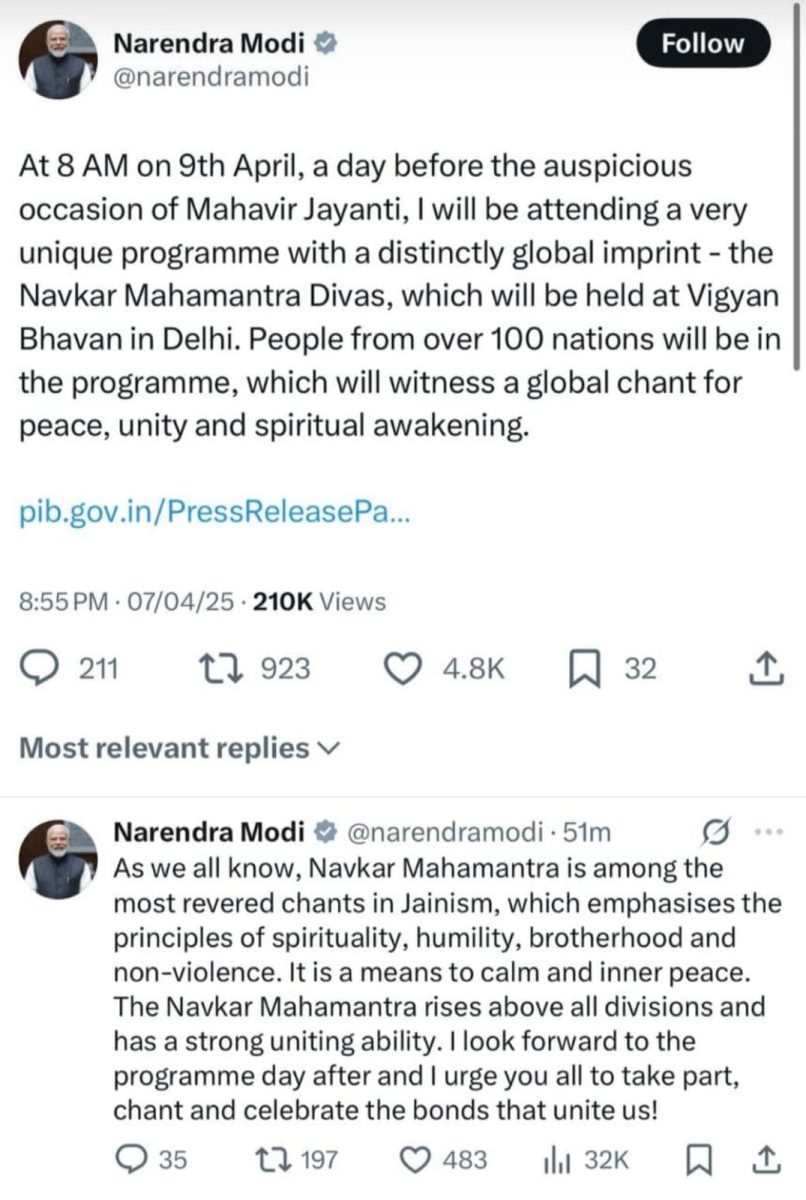
Task: Bookmark the reply tweet
Action: tap(699, 1160)
